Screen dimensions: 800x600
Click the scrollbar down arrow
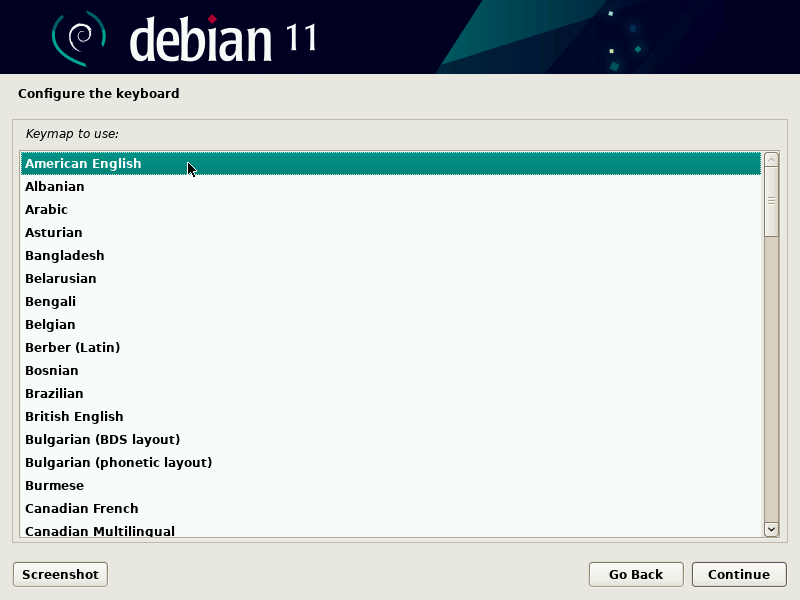[771, 529]
